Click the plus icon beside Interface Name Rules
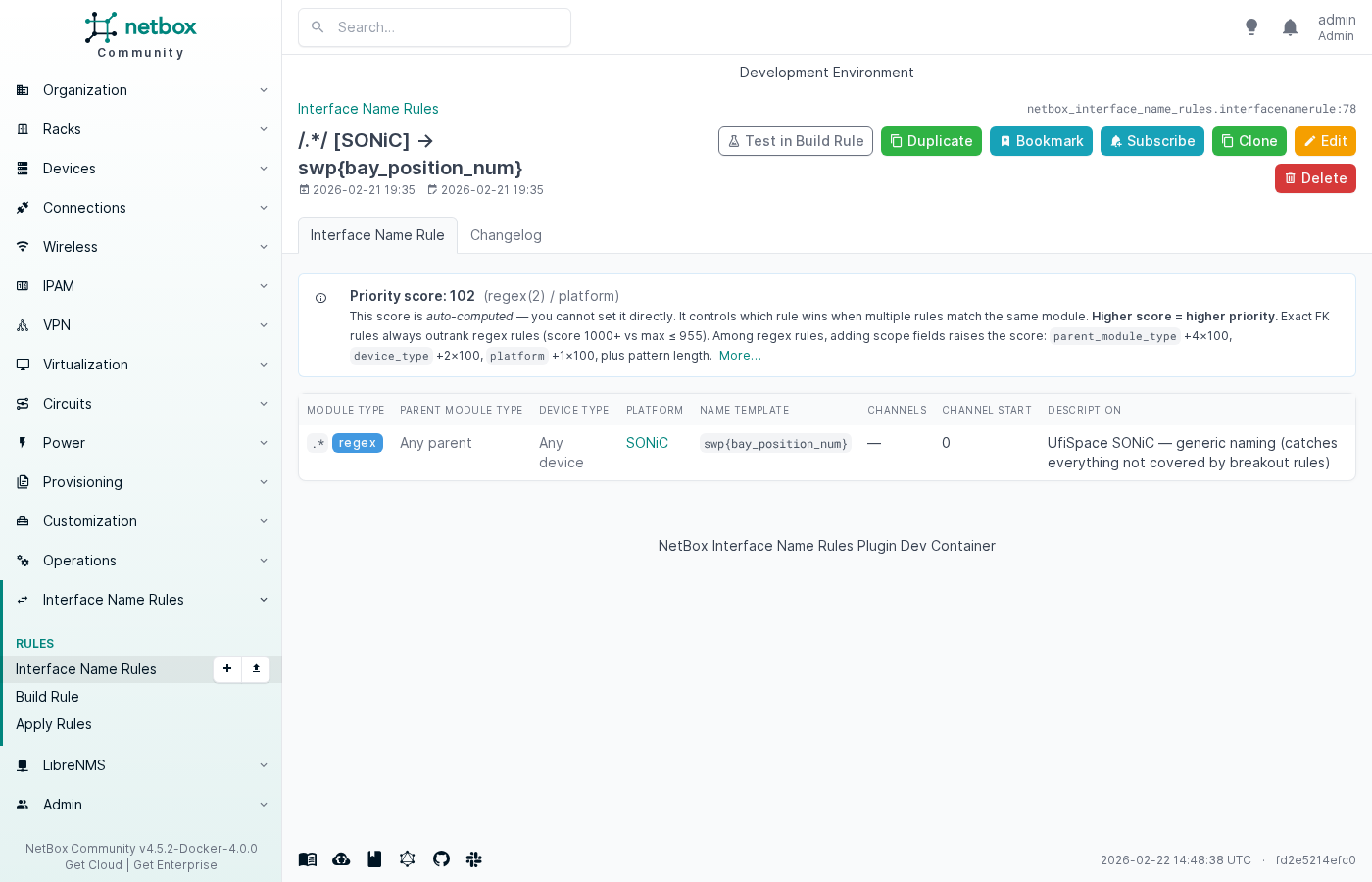Viewport: 1372px width, 882px height. point(227,669)
